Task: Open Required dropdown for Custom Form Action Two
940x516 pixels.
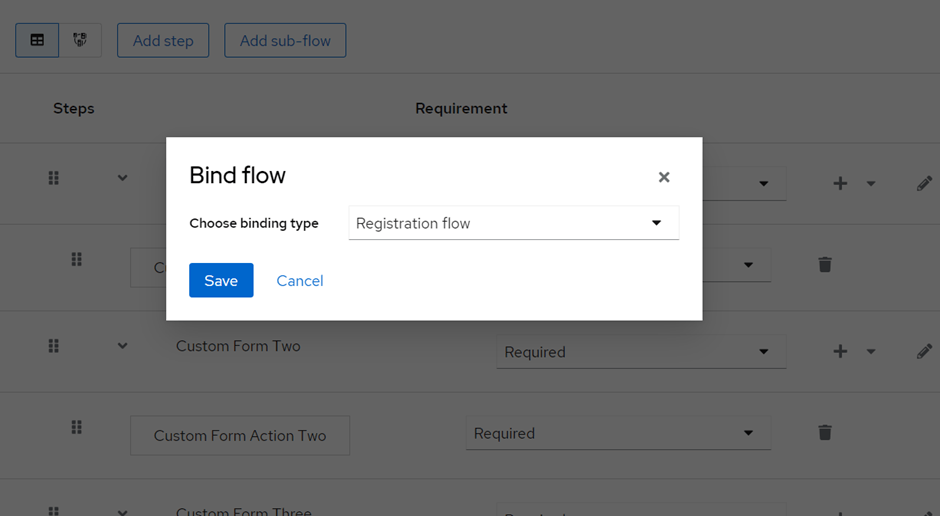Action: click(618, 433)
